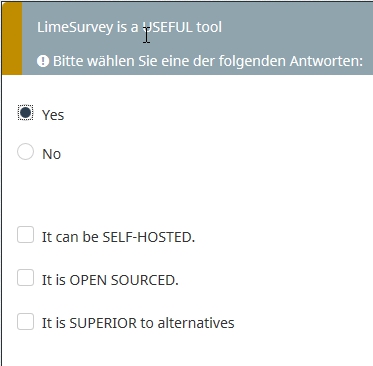The width and height of the screenshot is (373, 366).
Task: Click the No answer label text
Action: tap(52, 154)
